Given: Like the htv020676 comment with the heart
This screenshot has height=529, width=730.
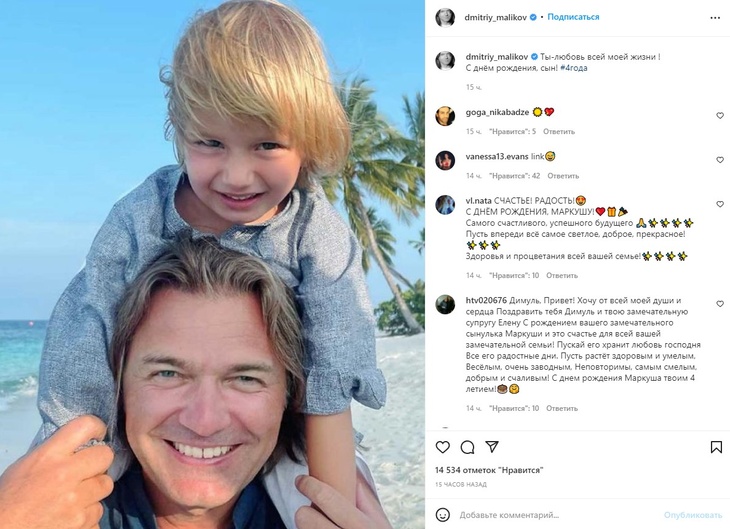Looking at the screenshot, I should [x=720, y=304].
